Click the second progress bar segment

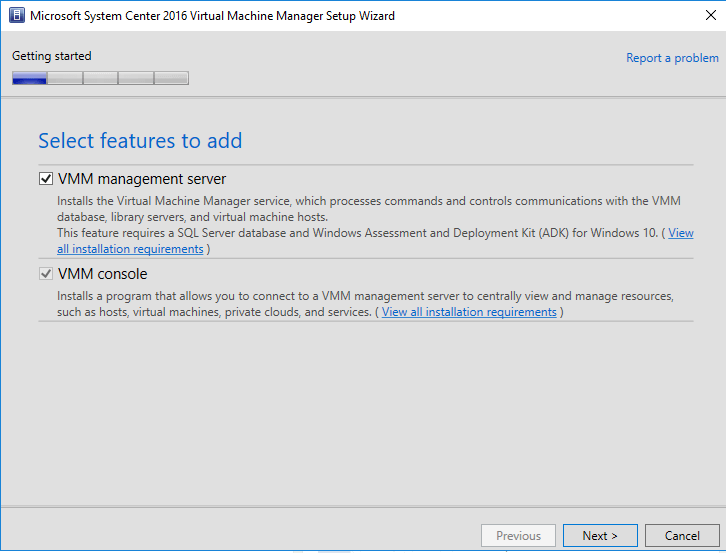pyautogui.click(x=65, y=78)
